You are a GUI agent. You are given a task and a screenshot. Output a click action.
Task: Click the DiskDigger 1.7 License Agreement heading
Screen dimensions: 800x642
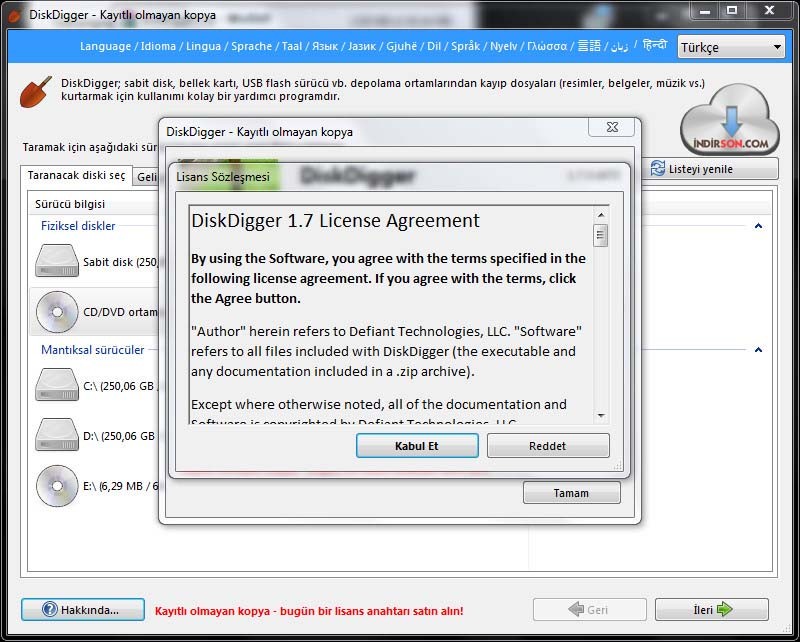tap(335, 220)
